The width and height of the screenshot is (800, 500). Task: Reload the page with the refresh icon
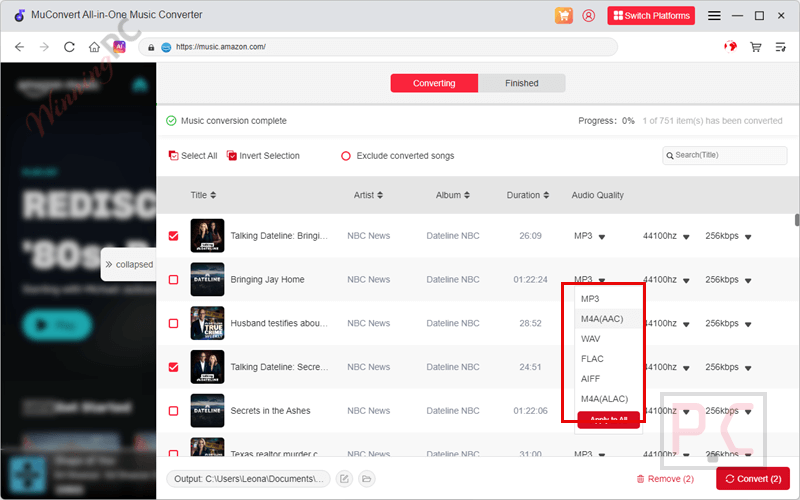(69, 47)
